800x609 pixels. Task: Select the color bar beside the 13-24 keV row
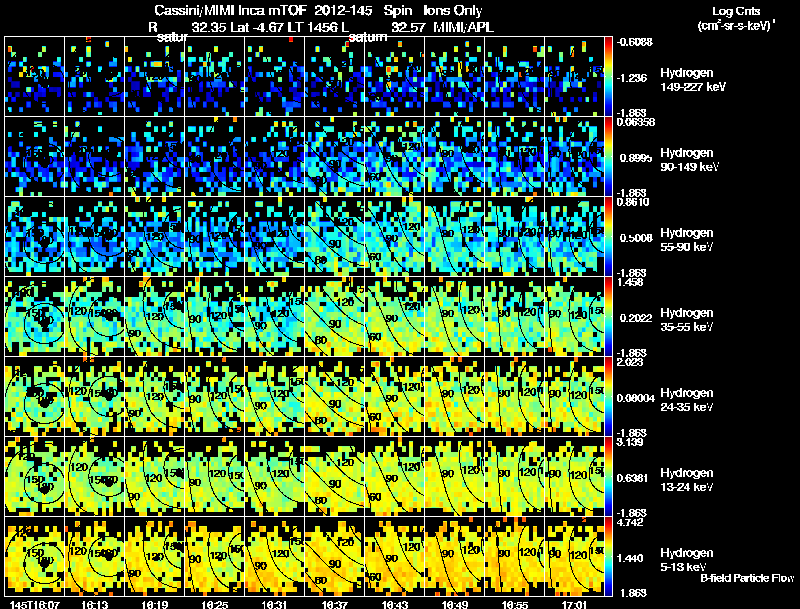tap(608, 476)
